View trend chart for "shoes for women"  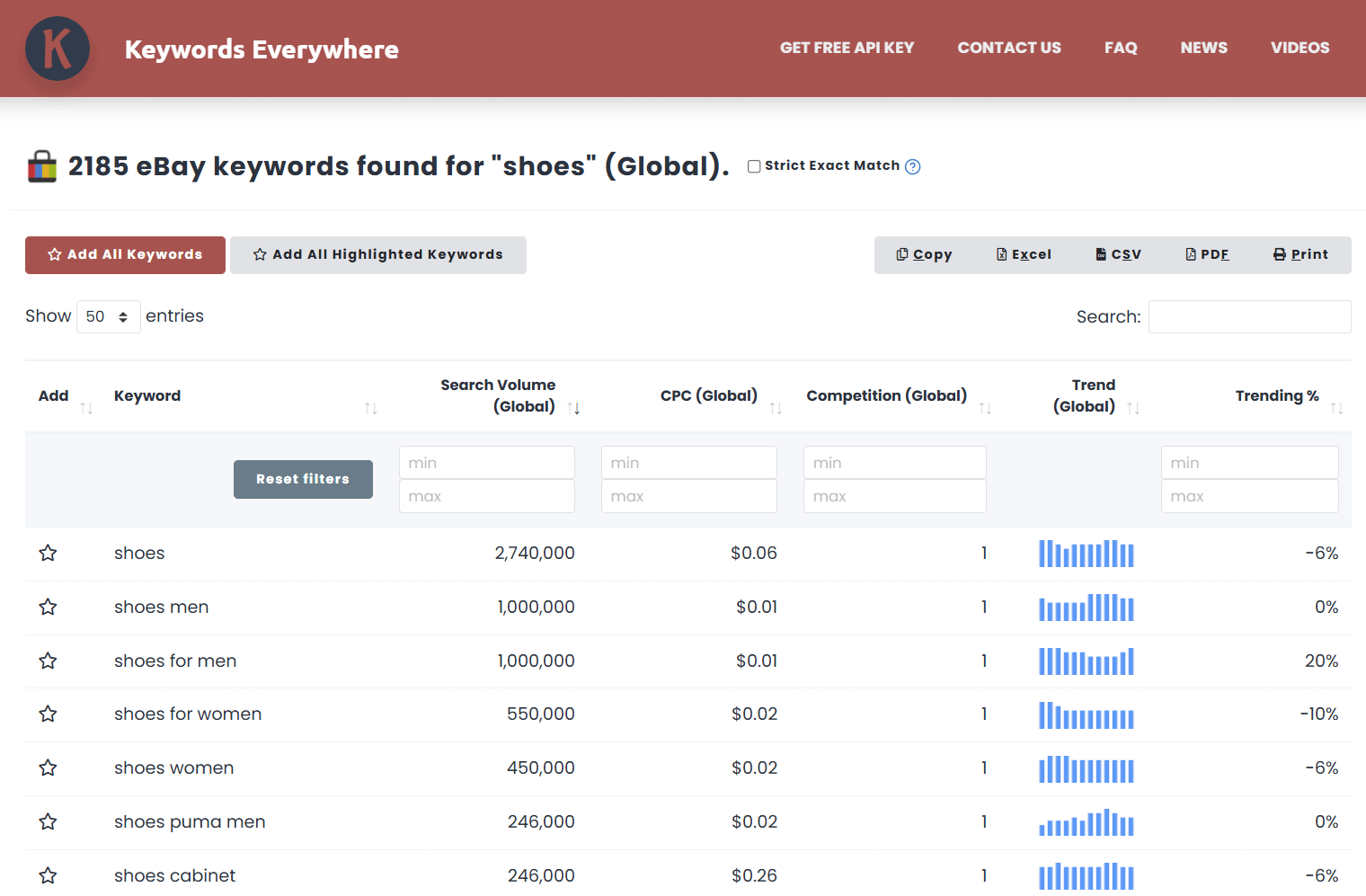click(x=1087, y=714)
